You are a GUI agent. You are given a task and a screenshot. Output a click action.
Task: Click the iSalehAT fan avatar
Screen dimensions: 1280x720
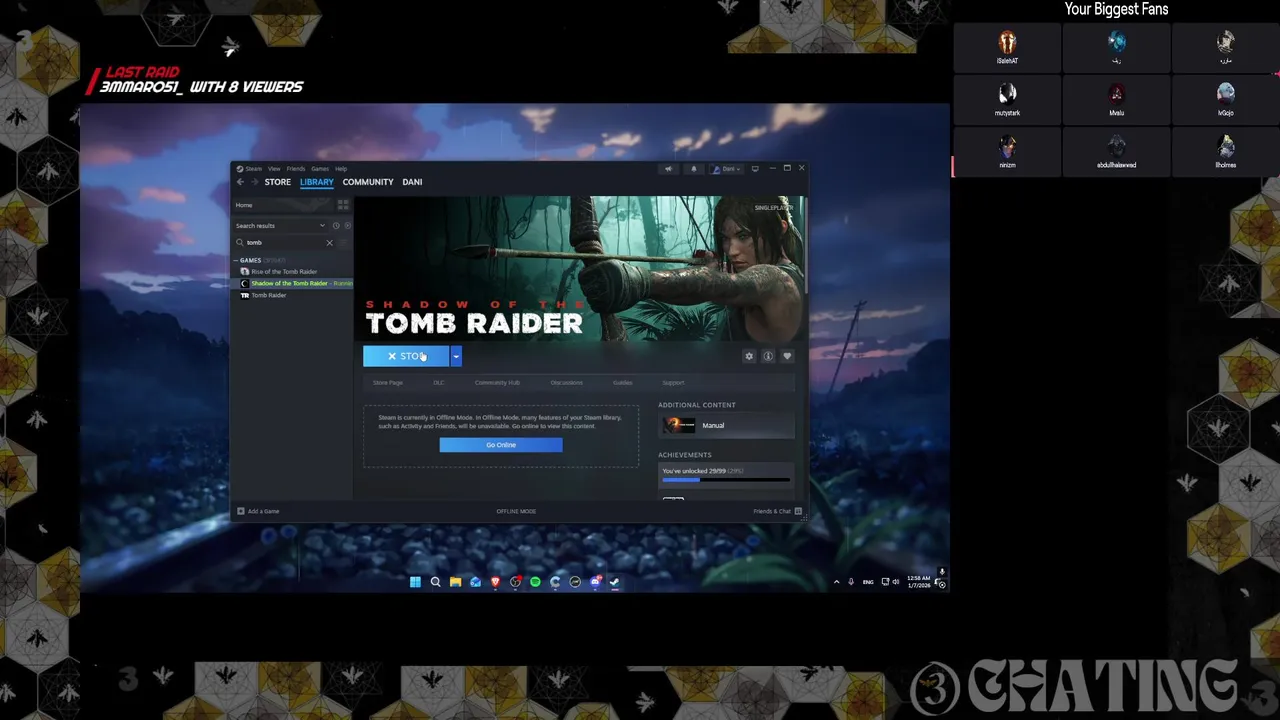(x=1007, y=42)
